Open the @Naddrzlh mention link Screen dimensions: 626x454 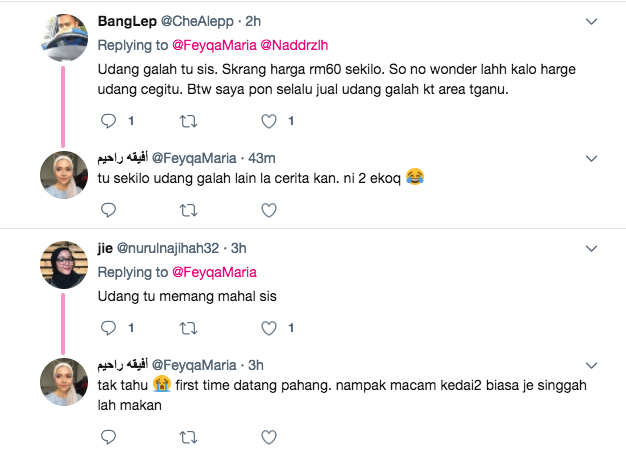293,44
